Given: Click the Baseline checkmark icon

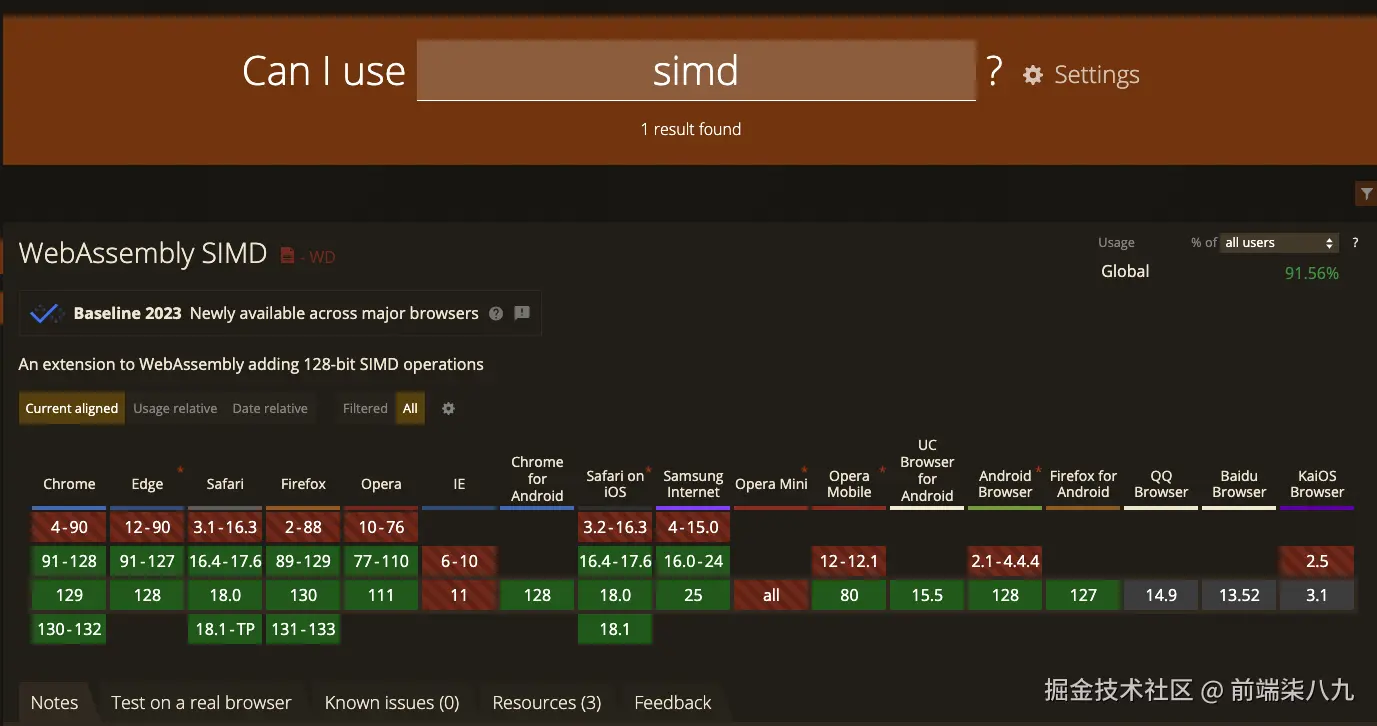Looking at the screenshot, I should pos(46,313).
